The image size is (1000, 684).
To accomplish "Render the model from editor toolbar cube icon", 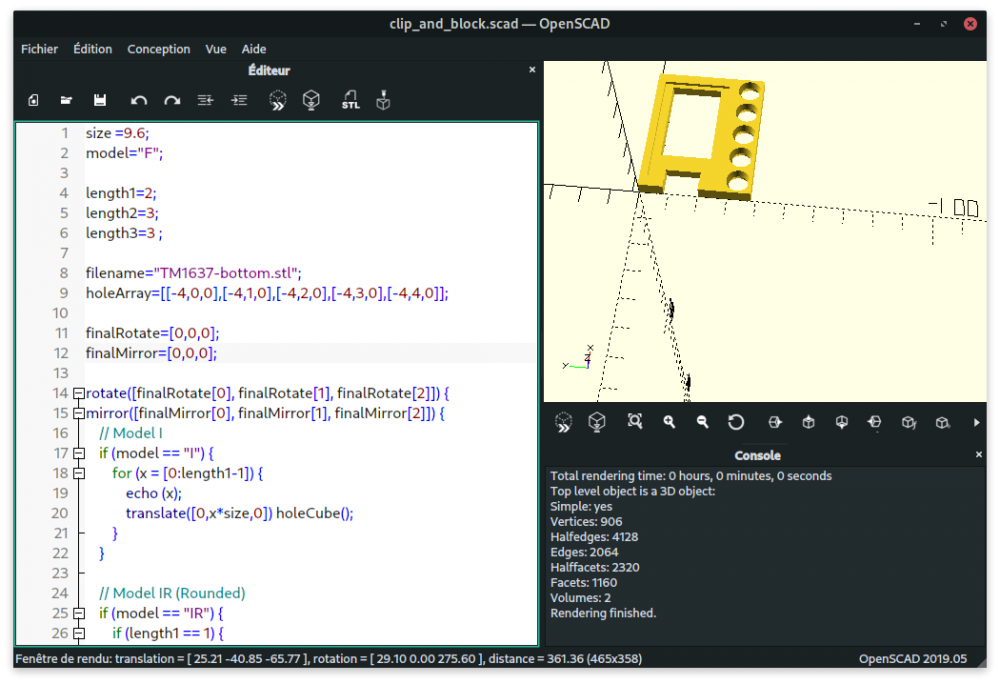I will tap(311, 100).
